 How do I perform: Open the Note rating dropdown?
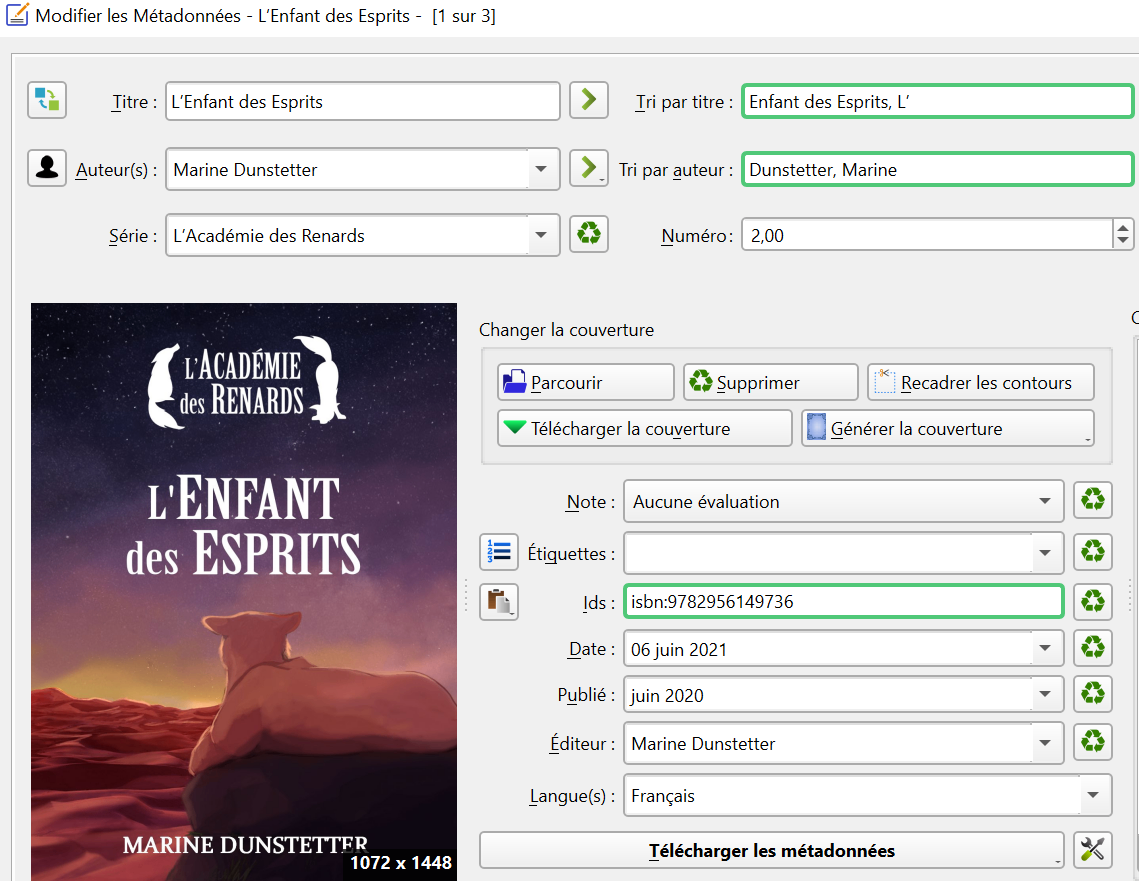1046,500
